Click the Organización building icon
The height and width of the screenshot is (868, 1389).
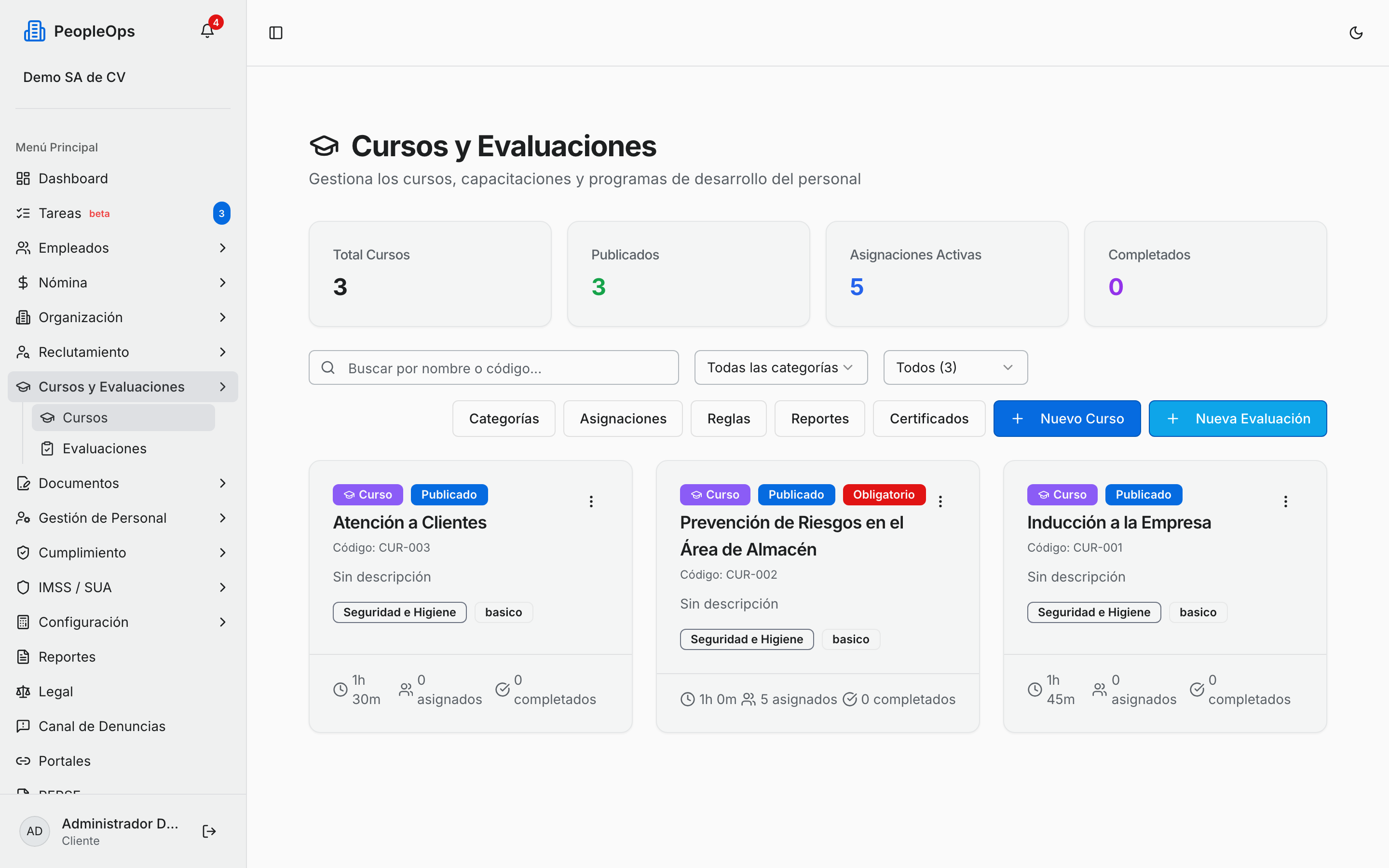pos(23,317)
